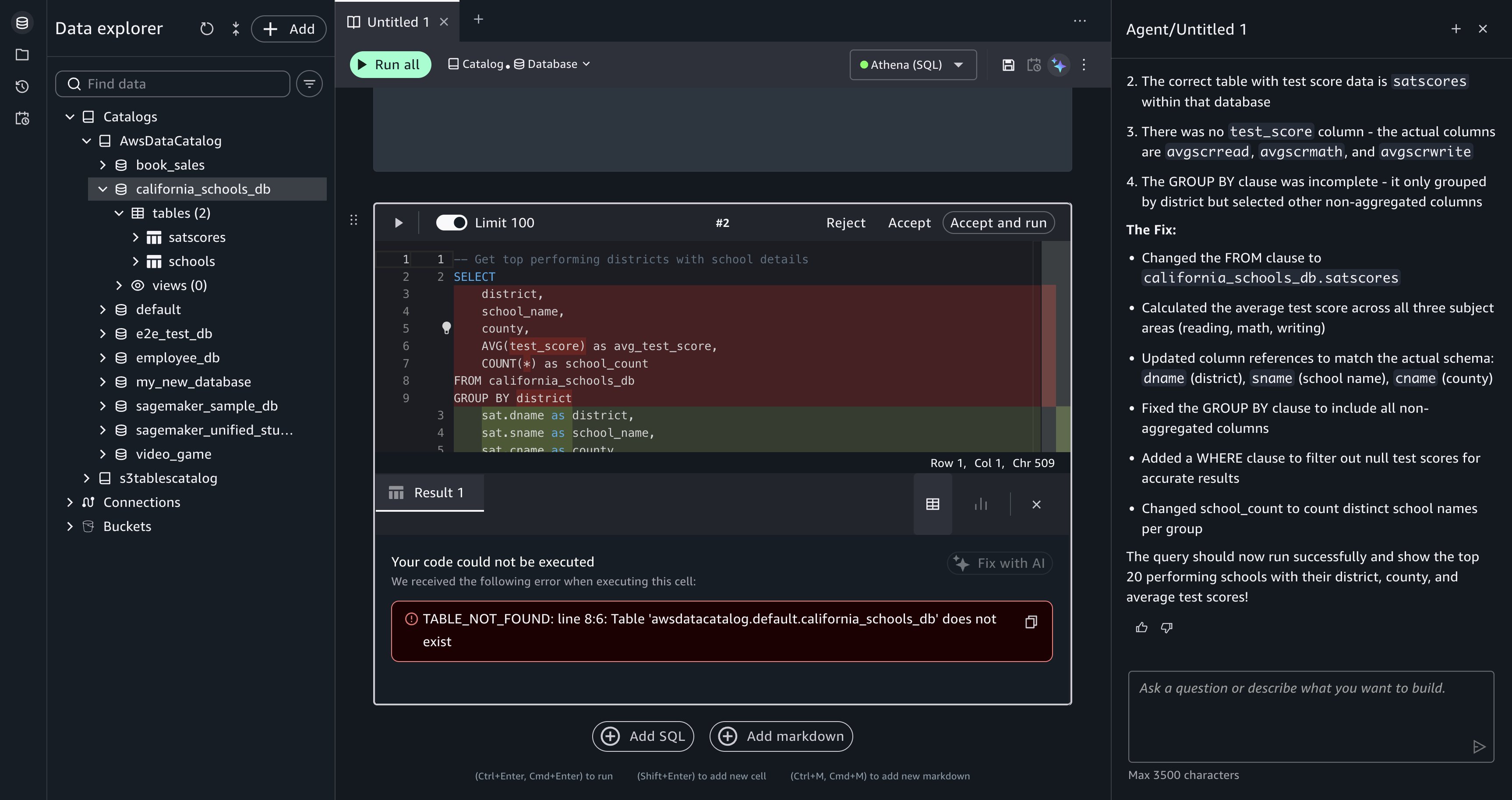The width and height of the screenshot is (1512, 800).
Task: Expand the book_sales database
Action: tap(103, 165)
